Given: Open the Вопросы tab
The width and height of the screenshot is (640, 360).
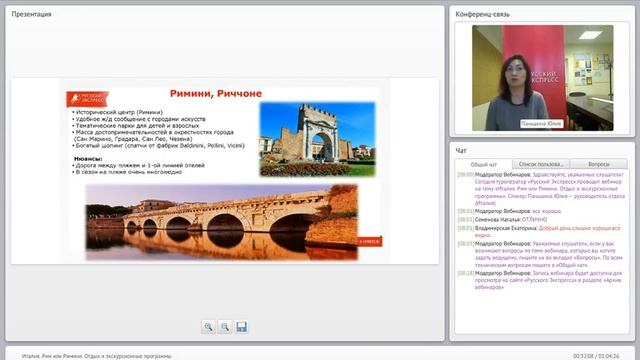Looking at the screenshot, I should pos(599,164).
